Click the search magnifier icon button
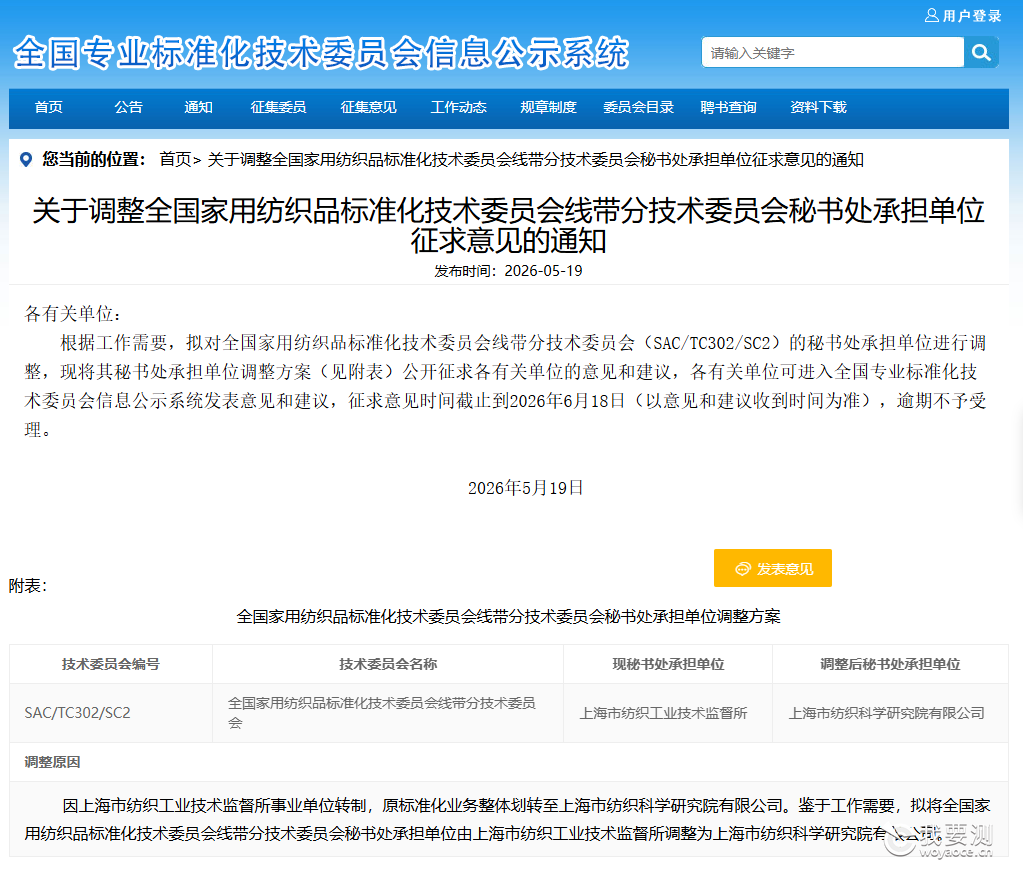 pyautogui.click(x=981, y=52)
